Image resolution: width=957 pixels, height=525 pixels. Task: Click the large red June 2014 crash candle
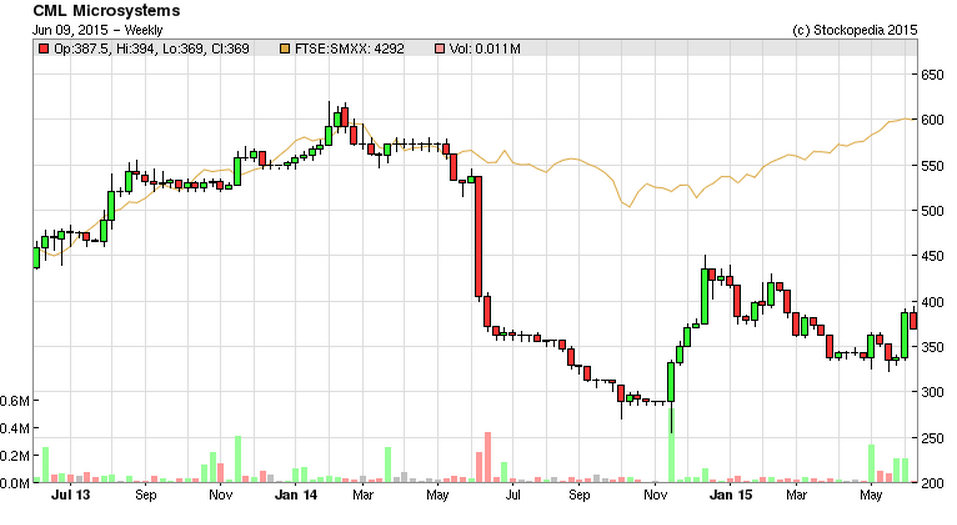(478, 236)
